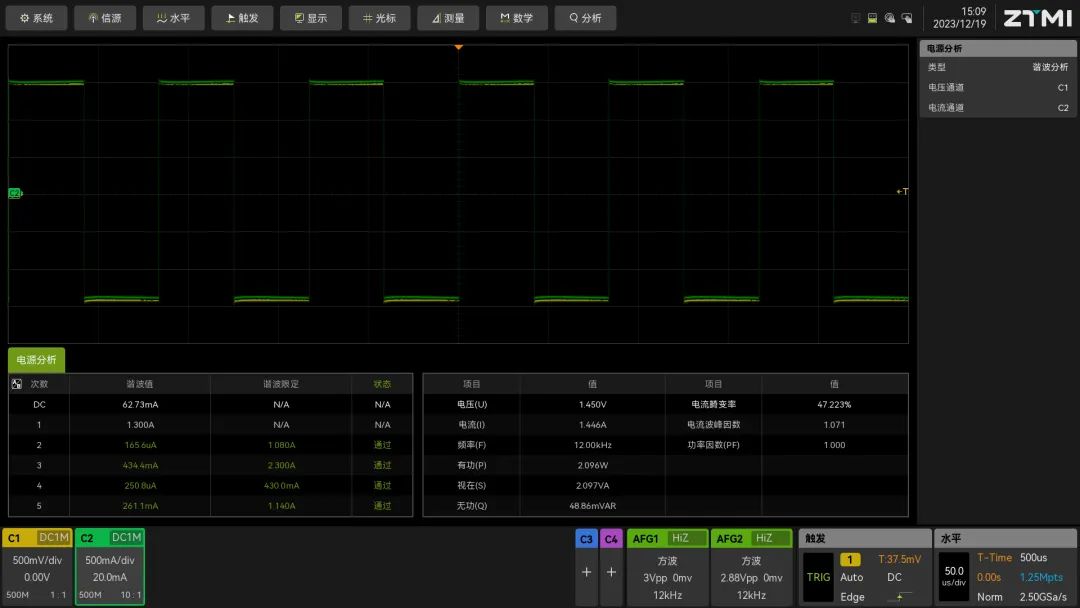
Task: Click the 状态 status column header
Action: 382,384
